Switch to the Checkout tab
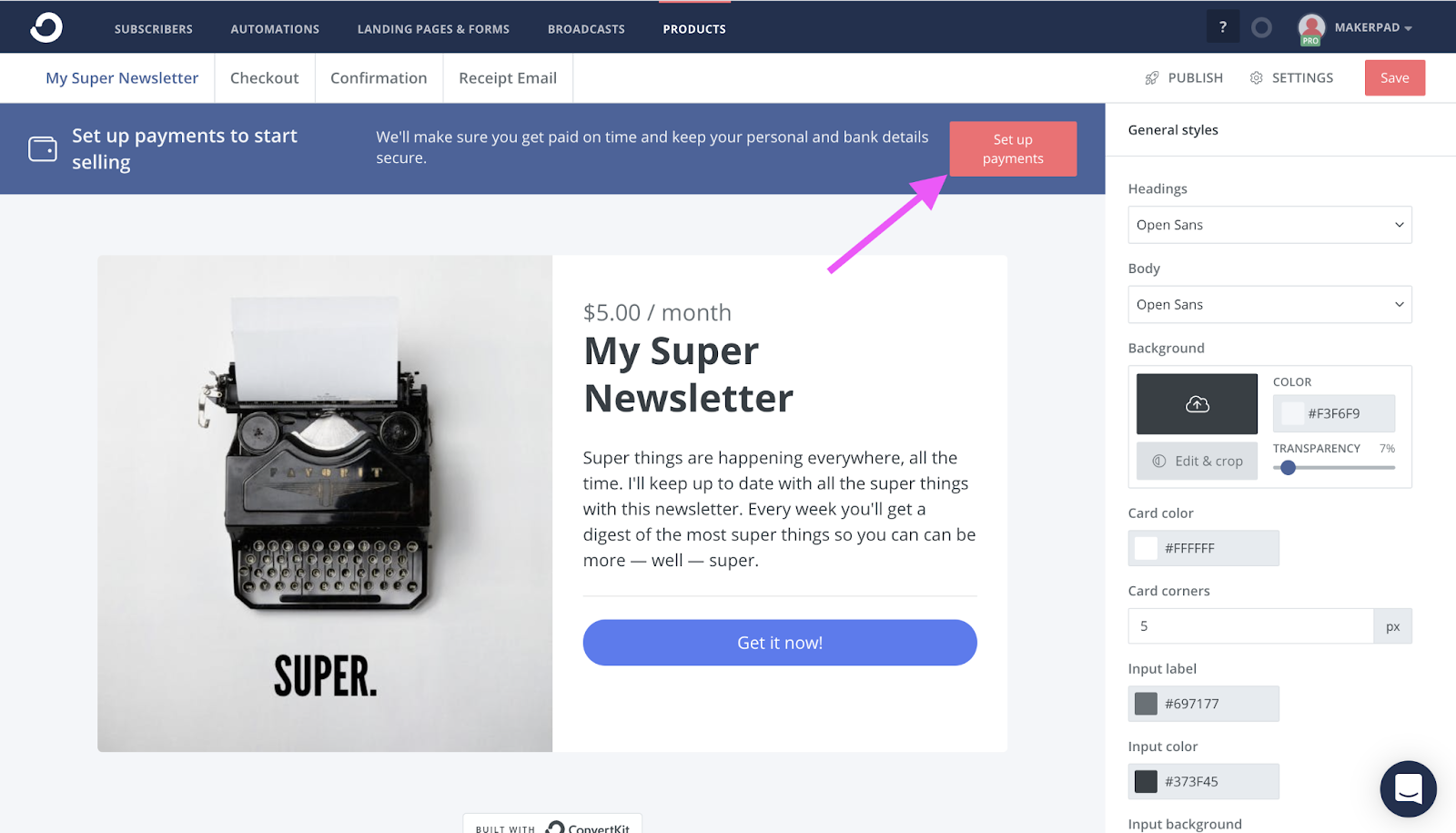Screen dimensions: 1456x833 tap(265, 78)
